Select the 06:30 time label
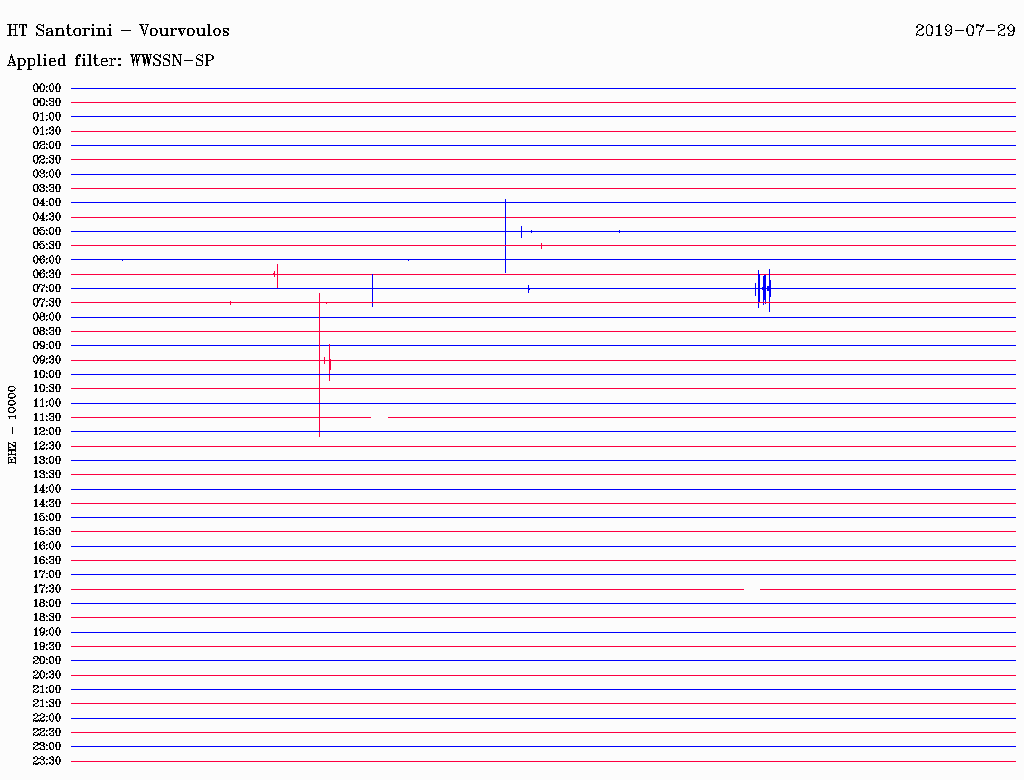Screen dimensions: 1024x780 [x=47, y=274]
